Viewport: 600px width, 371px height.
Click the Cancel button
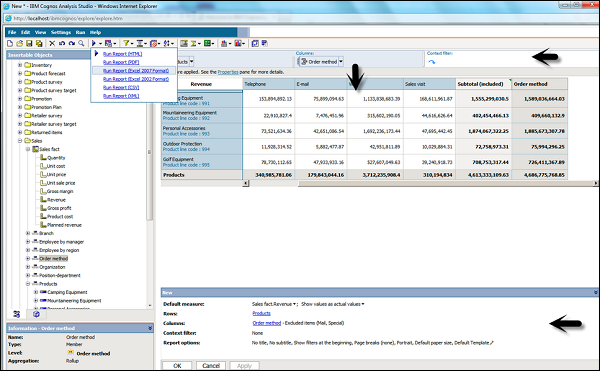click(211, 366)
